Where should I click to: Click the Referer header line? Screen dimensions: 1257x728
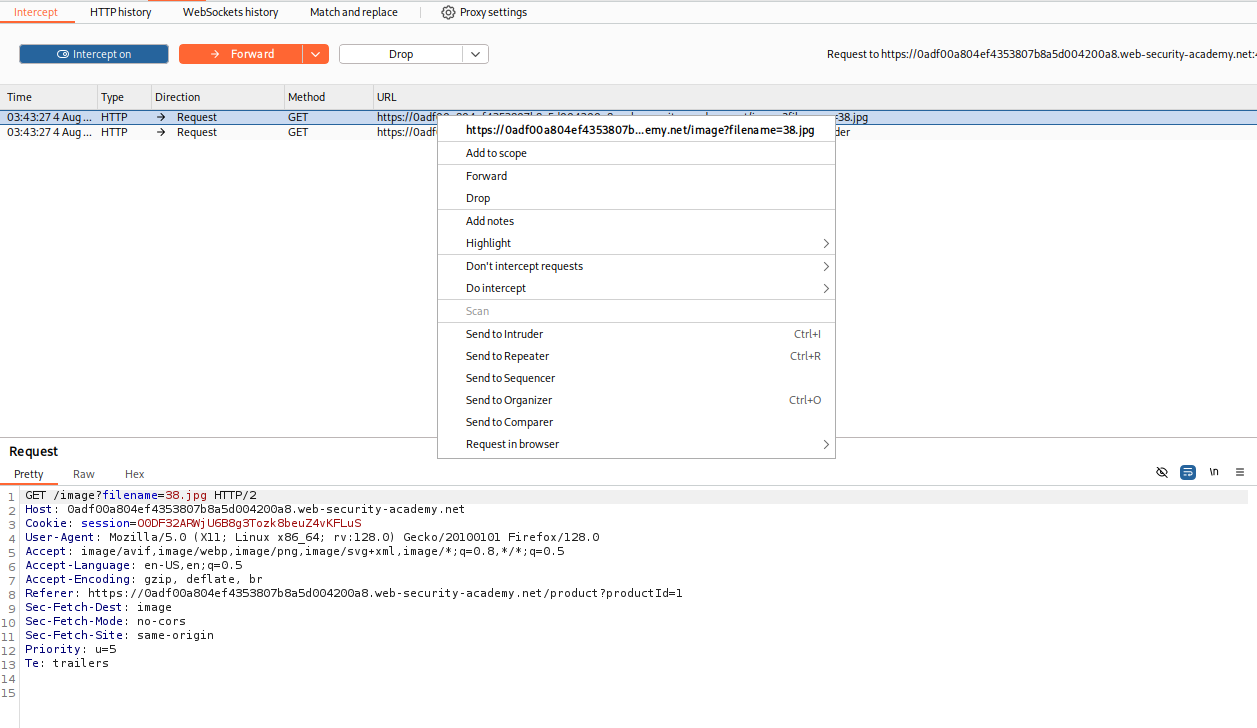click(x=354, y=593)
